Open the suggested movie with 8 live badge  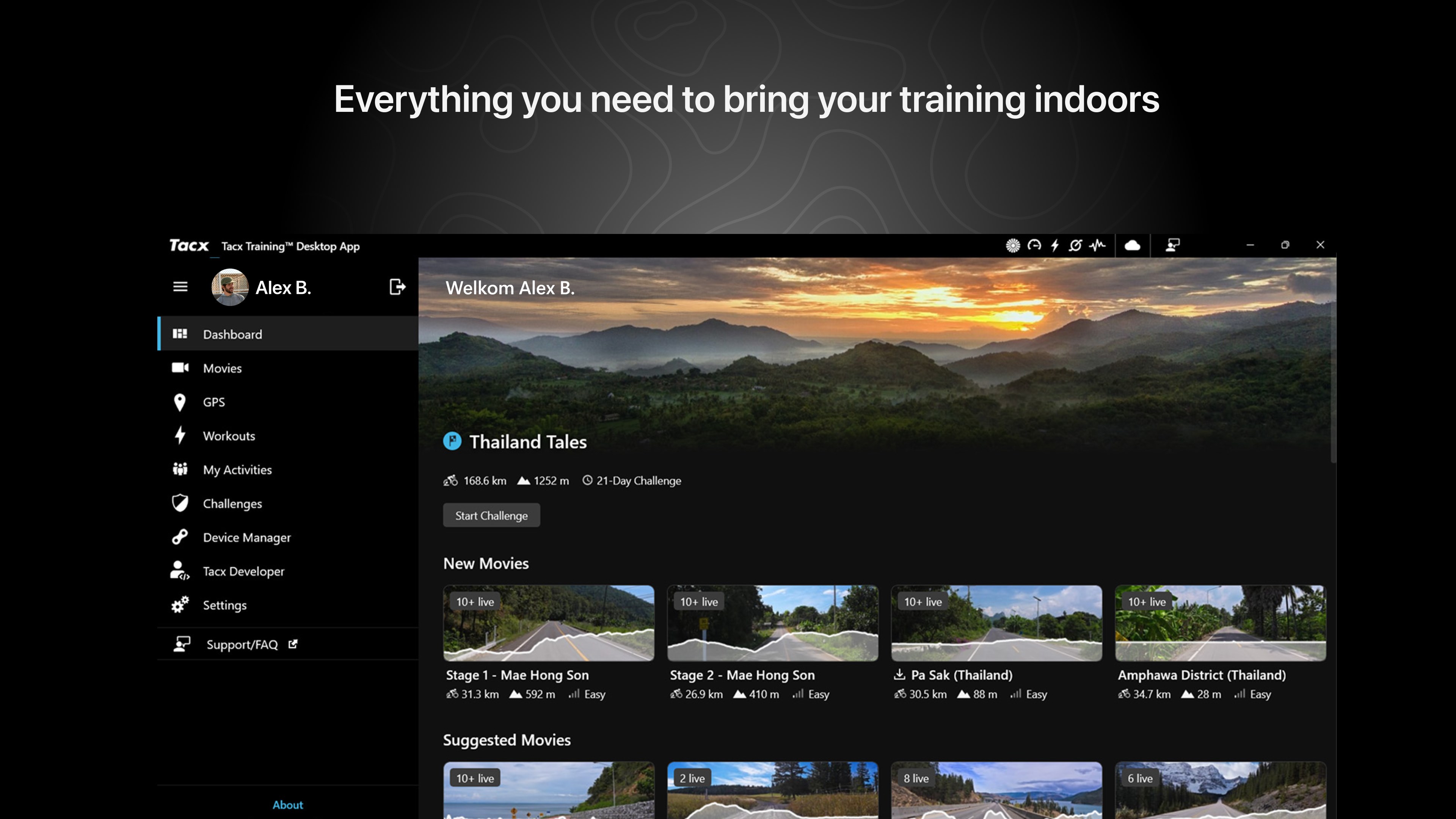pos(996,790)
